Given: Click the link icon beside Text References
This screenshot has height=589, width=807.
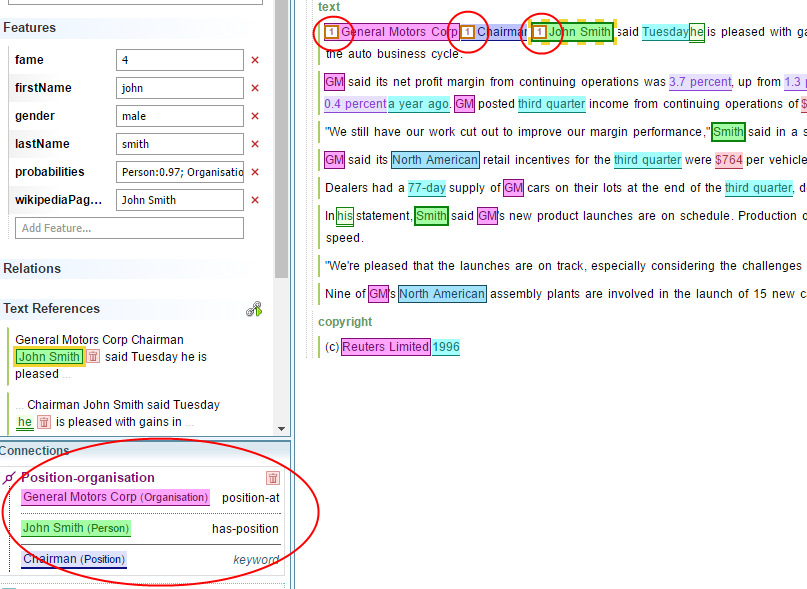Looking at the screenshot, I should (x=254, y=309).
